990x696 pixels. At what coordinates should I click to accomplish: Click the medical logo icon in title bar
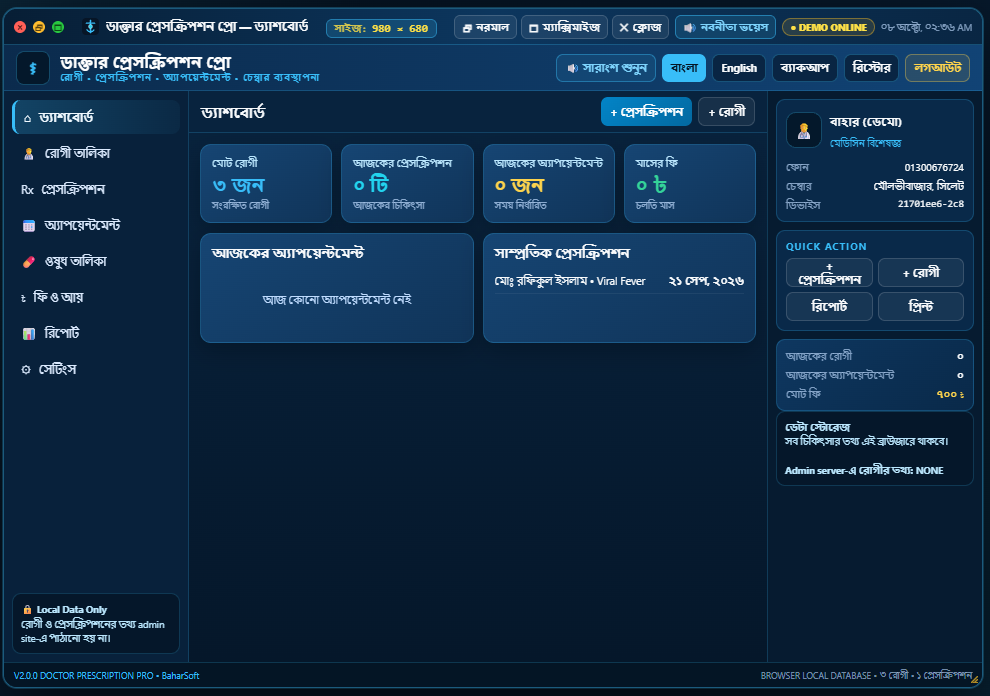[90, 27]
